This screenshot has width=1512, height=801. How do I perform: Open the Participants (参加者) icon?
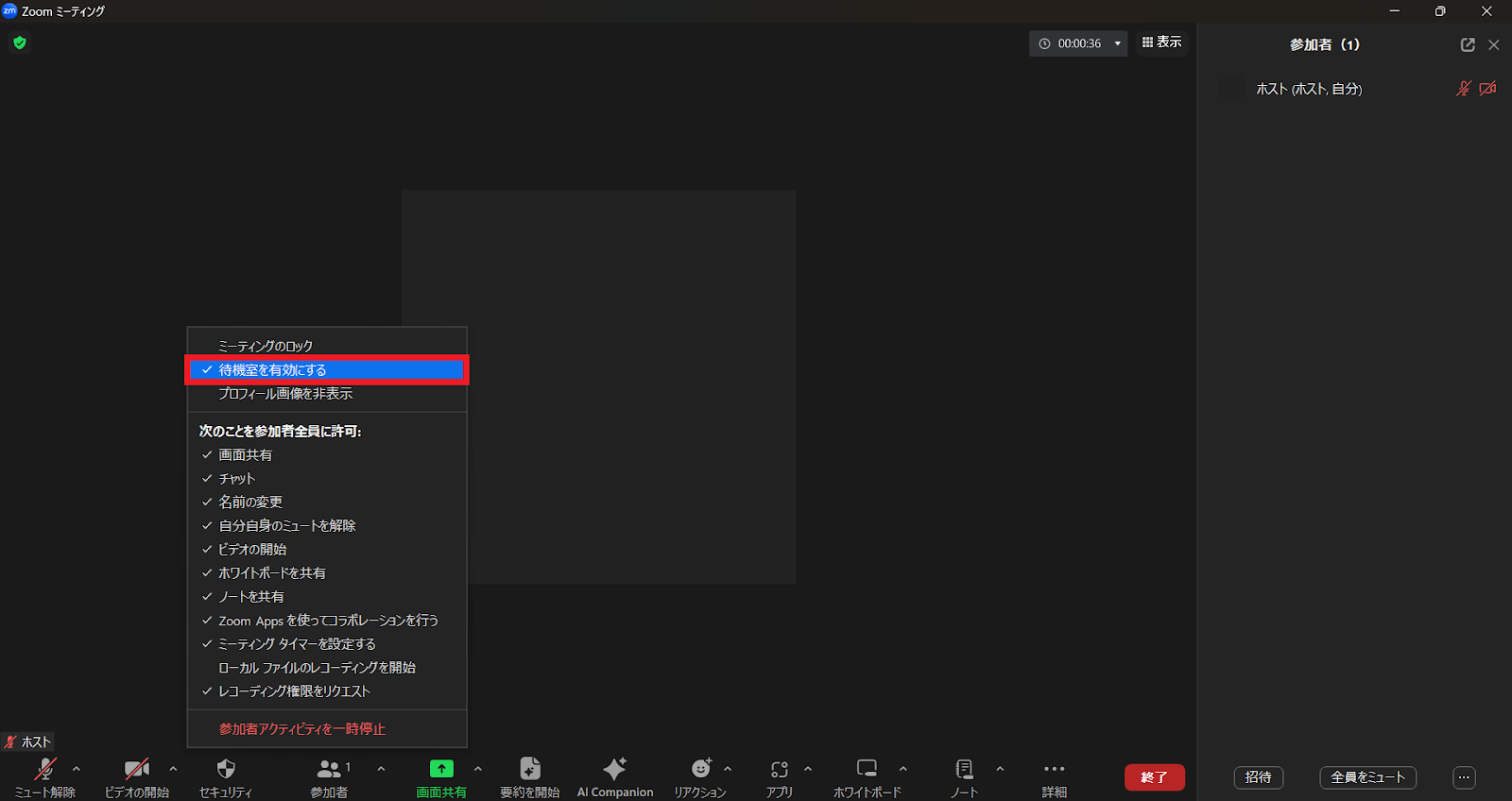[x=329, y=769]
